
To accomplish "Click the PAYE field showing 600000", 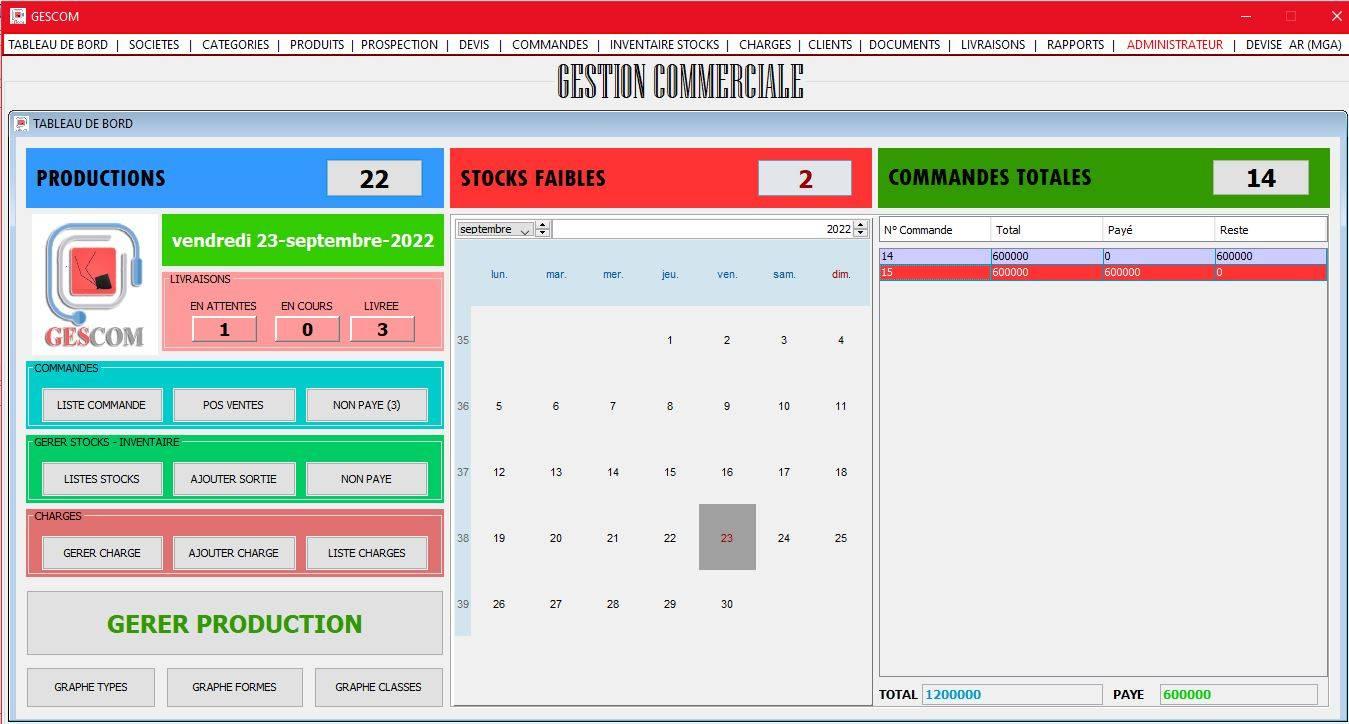I will coord(1238,694).
